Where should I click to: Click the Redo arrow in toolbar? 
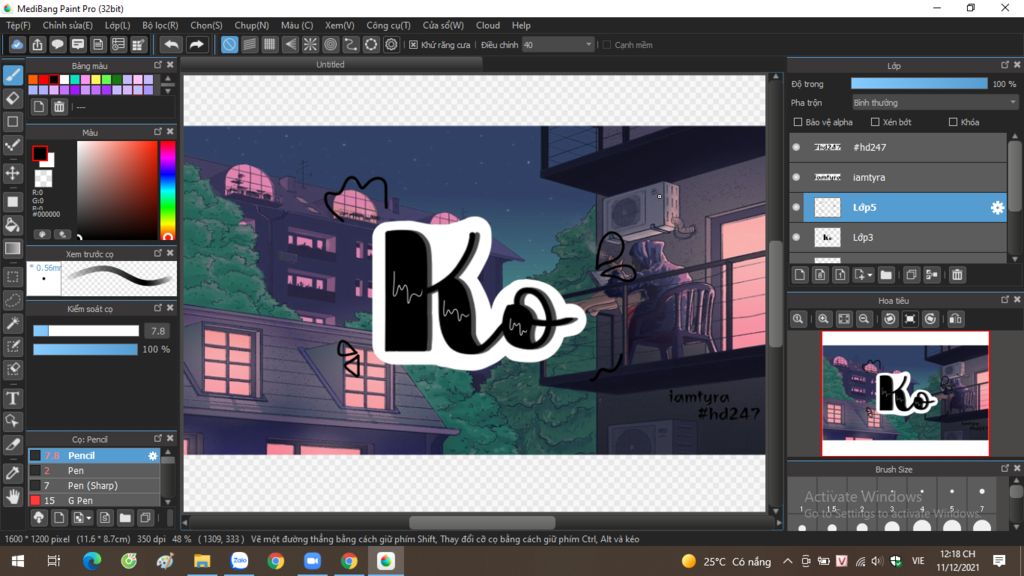point(196,44)
